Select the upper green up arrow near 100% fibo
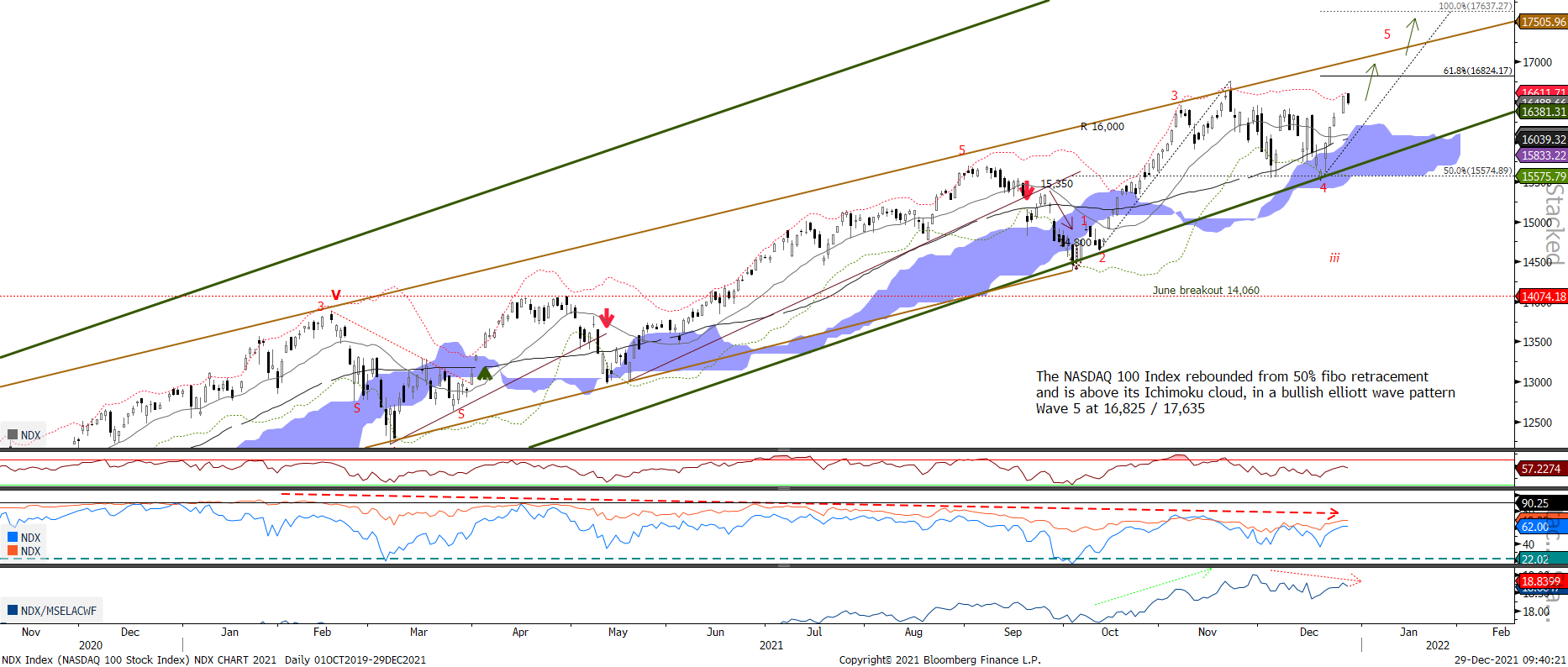 pyautogui.click(x=1412, y=36)
